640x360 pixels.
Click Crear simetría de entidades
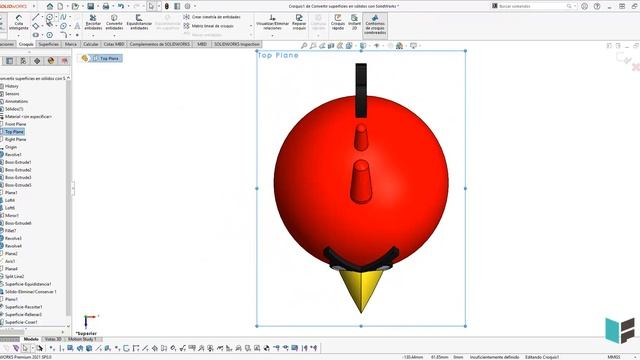tap(212, 17)
